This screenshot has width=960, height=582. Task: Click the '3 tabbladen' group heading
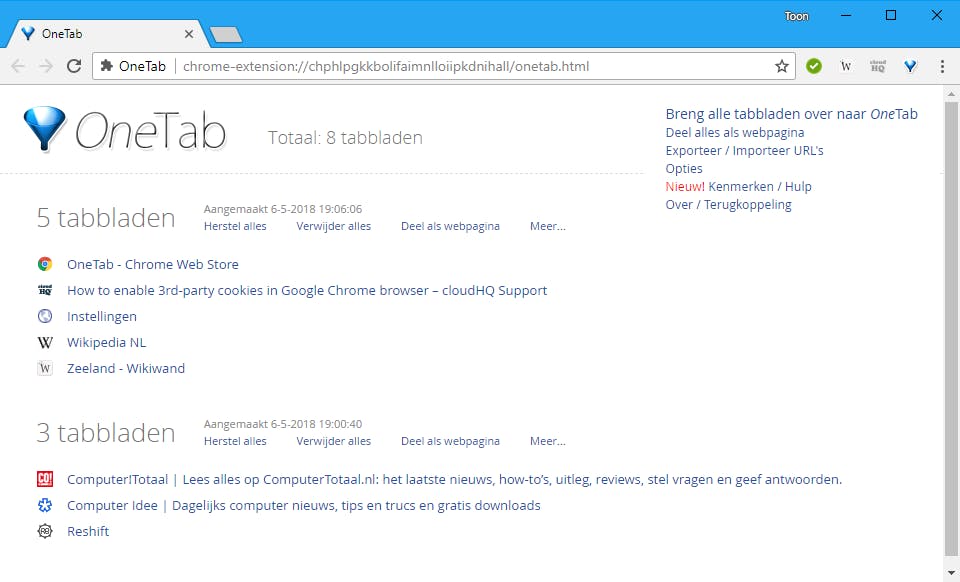[106, 433]
